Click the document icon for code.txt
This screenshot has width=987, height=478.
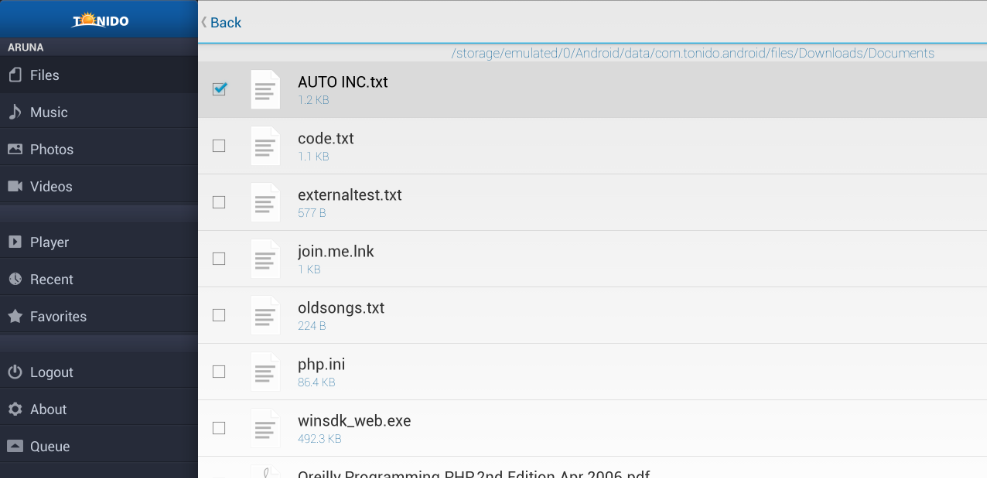click(265, 146)
